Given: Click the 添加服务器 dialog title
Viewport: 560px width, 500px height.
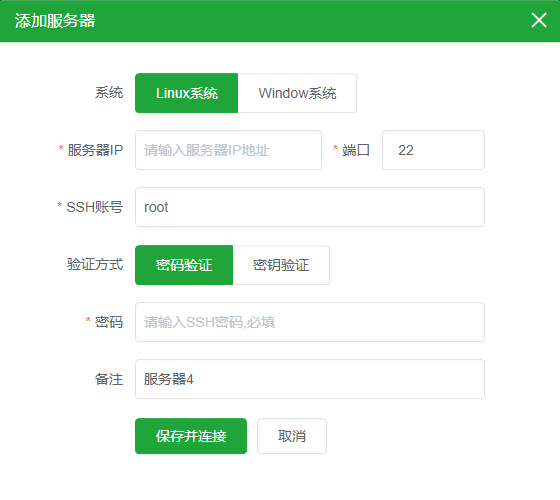Looking at the screenshot, I should tap(55, 20).
